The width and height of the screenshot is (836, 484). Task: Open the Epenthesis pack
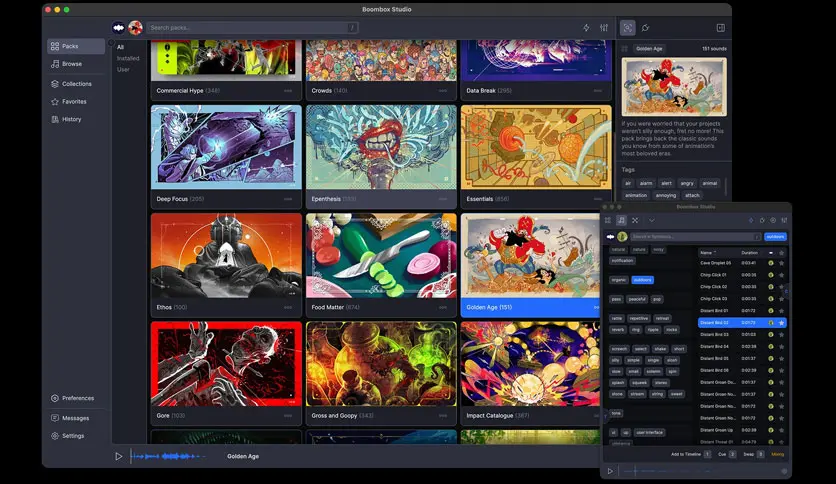[x=381, y=156]
